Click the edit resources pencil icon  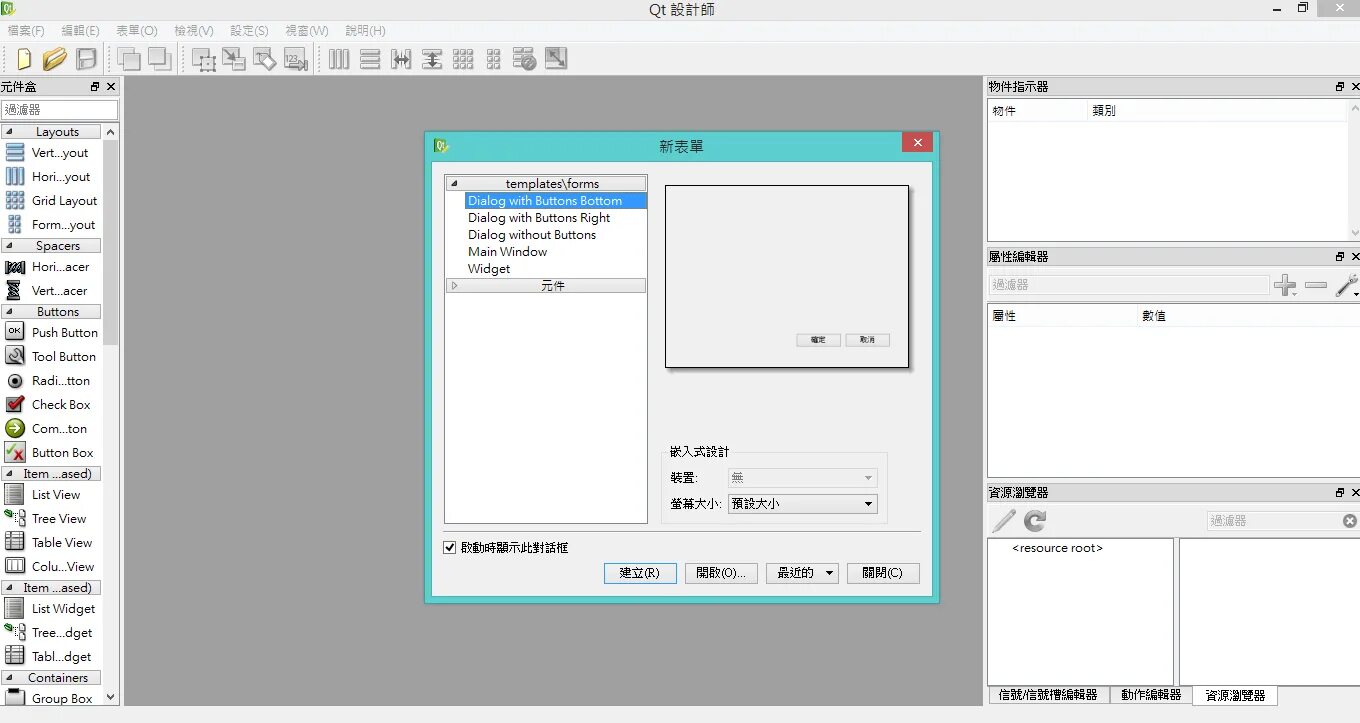click(1003, 521)
